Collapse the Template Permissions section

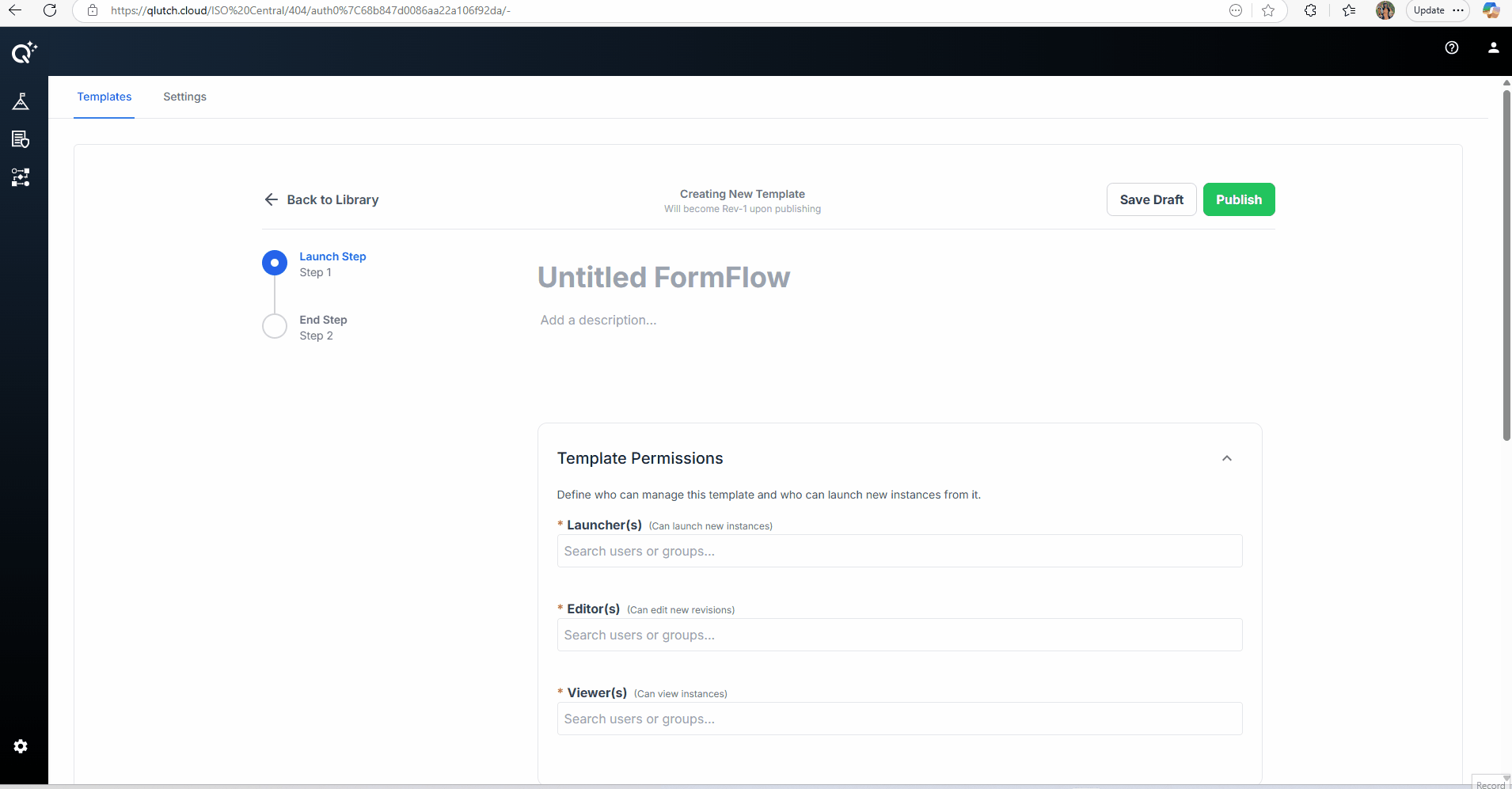point(1225,458)
